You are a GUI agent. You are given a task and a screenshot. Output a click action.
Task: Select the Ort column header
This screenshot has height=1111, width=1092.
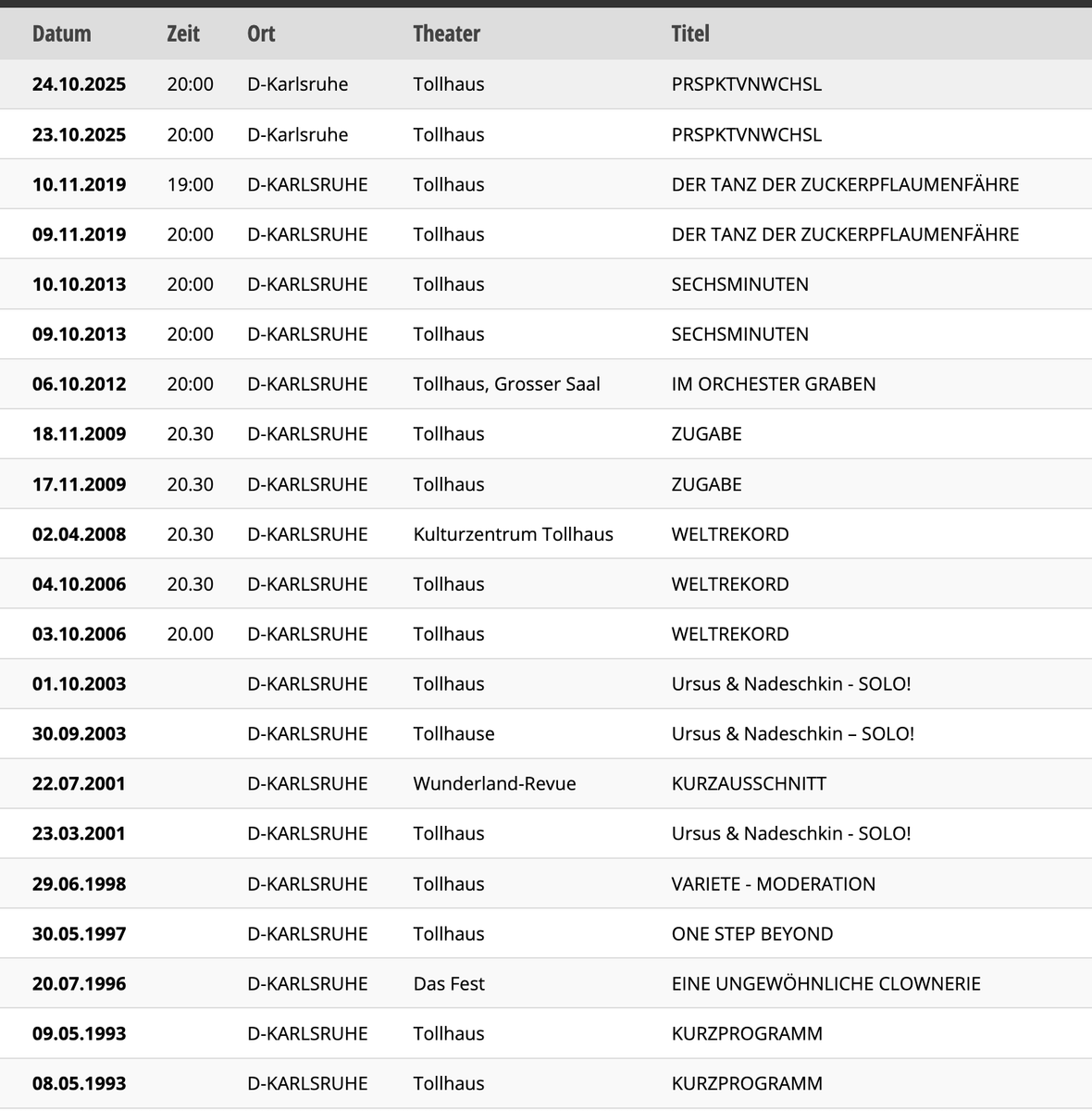(261, 34)
